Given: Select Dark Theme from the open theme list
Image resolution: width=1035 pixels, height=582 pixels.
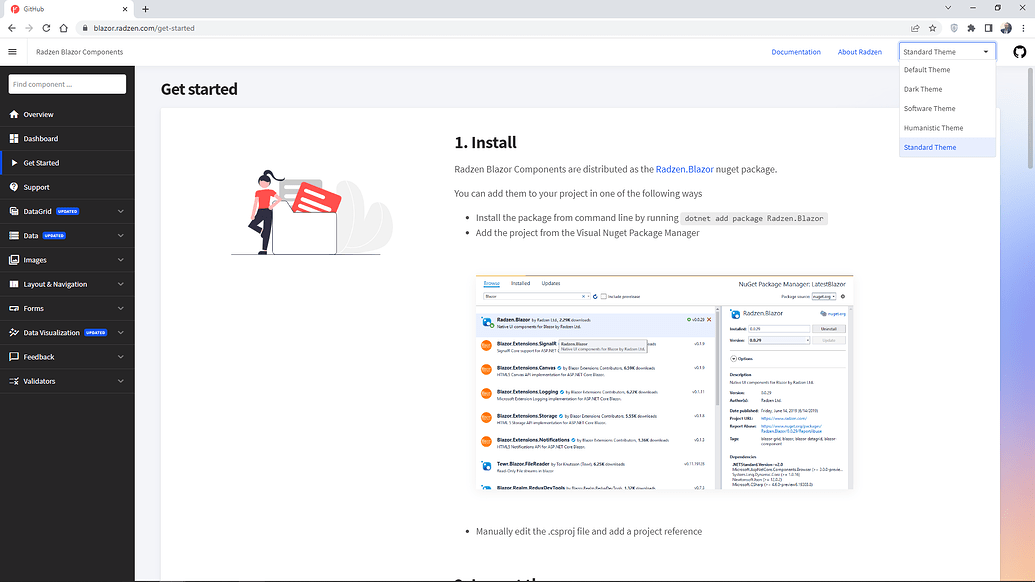Looking at the screenshot, I should pos(922,89).
